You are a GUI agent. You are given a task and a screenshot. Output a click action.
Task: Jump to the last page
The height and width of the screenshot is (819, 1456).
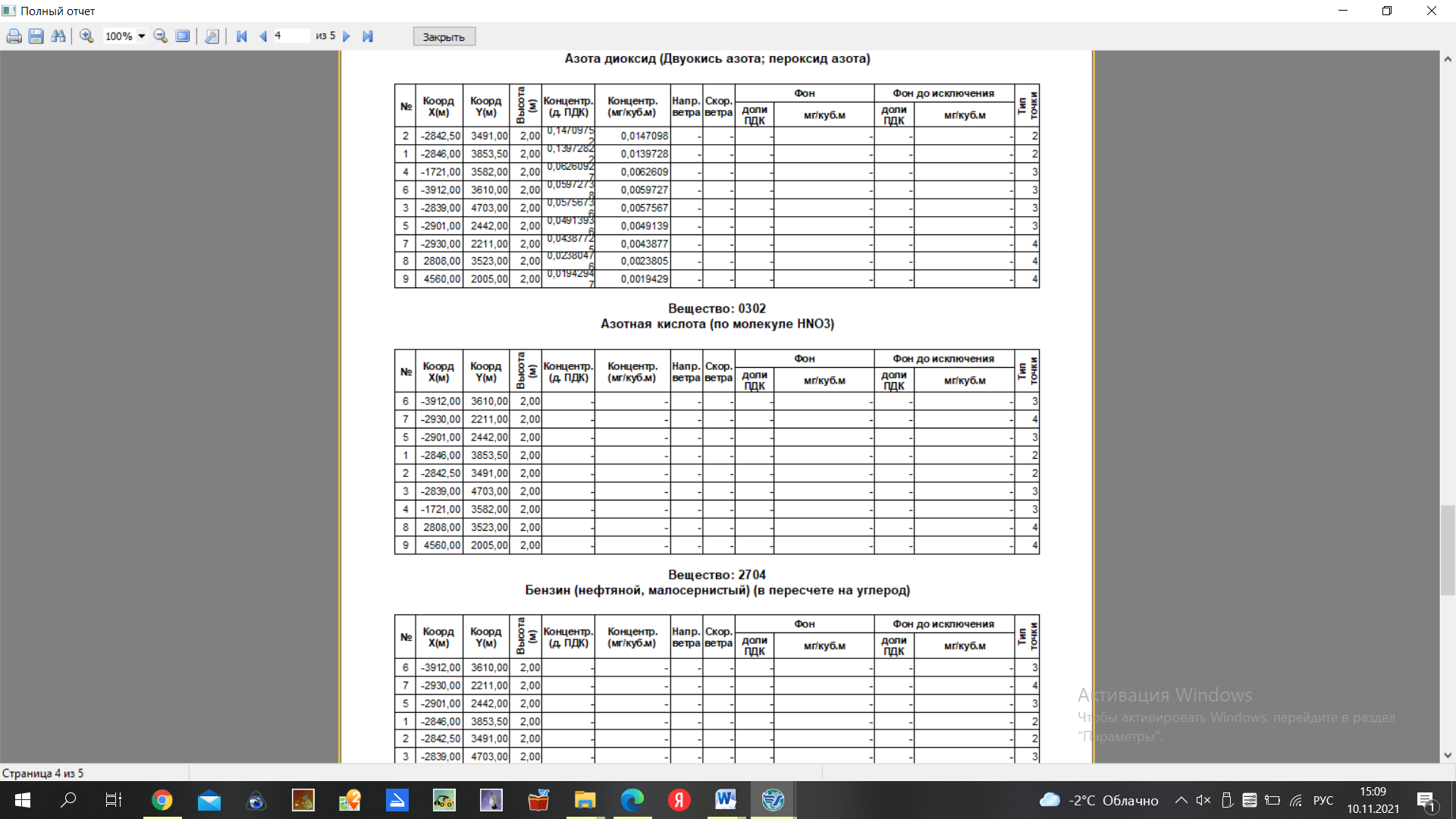click(368, 36)
